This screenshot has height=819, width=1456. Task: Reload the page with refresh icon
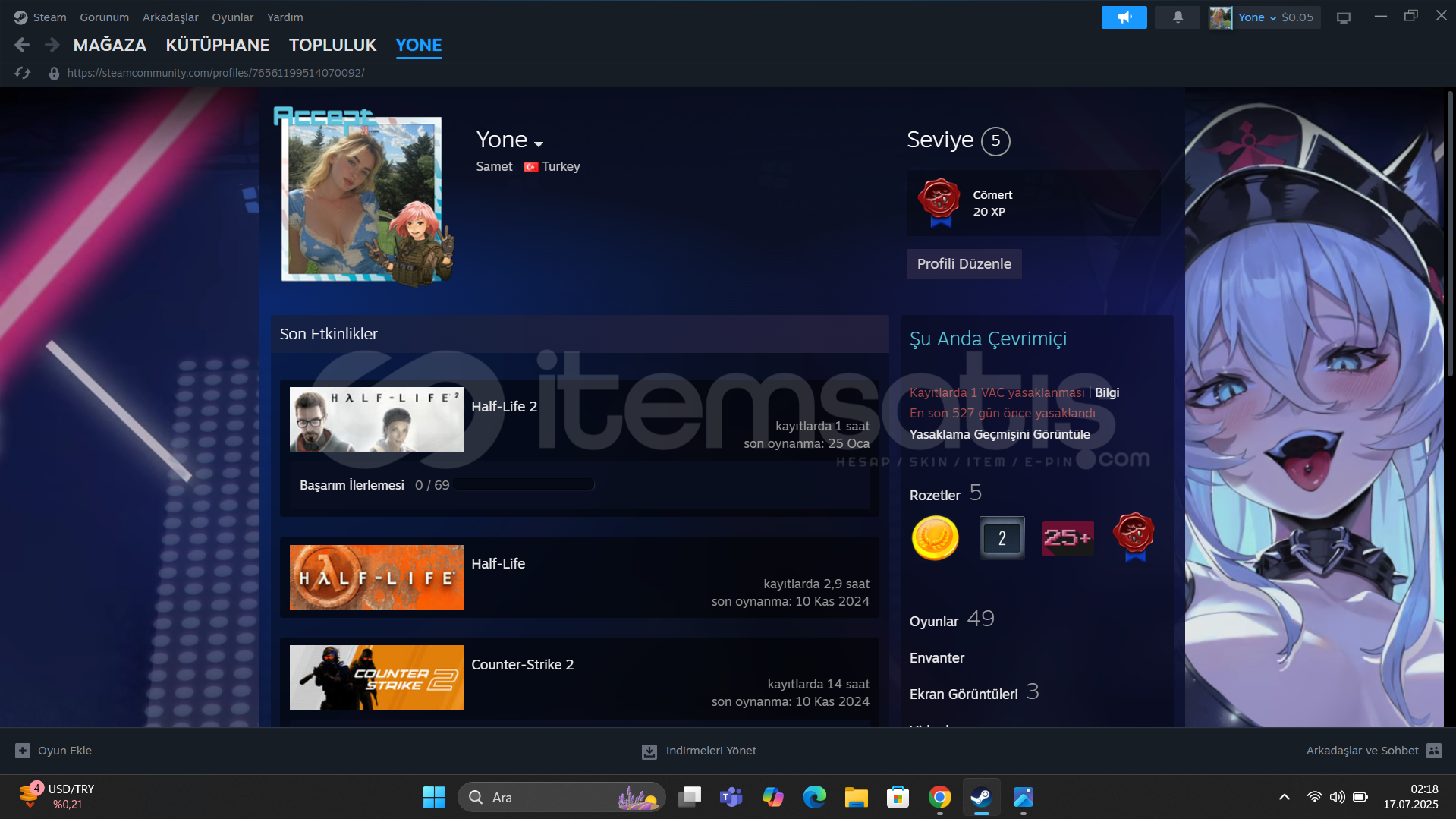[23, 73]
